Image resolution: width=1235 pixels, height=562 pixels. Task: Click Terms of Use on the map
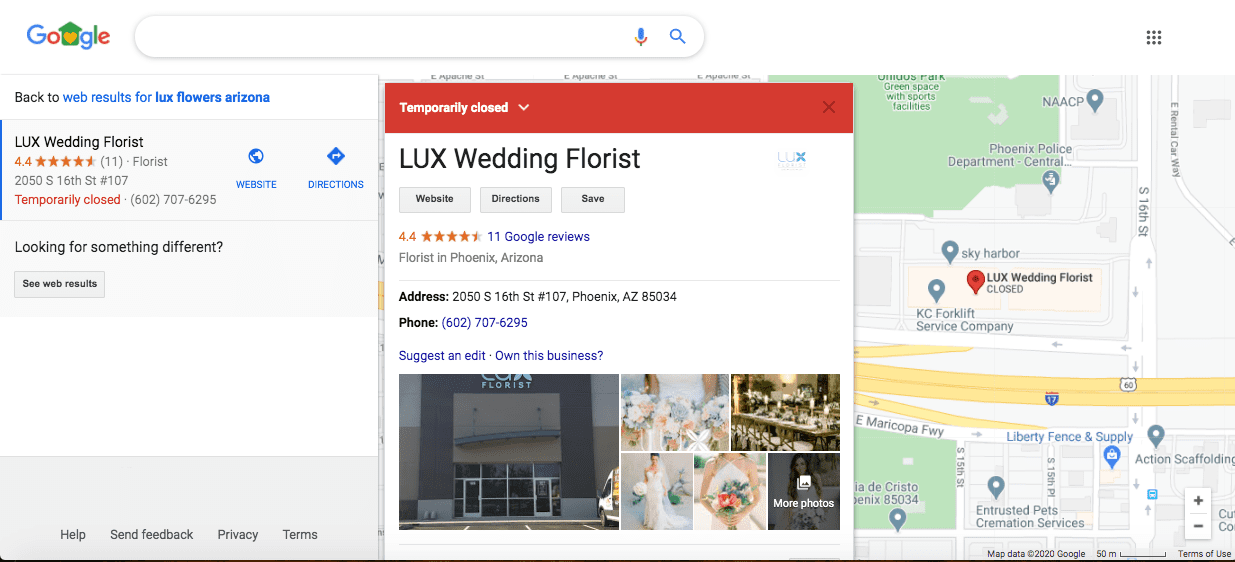coord(1204,554)
